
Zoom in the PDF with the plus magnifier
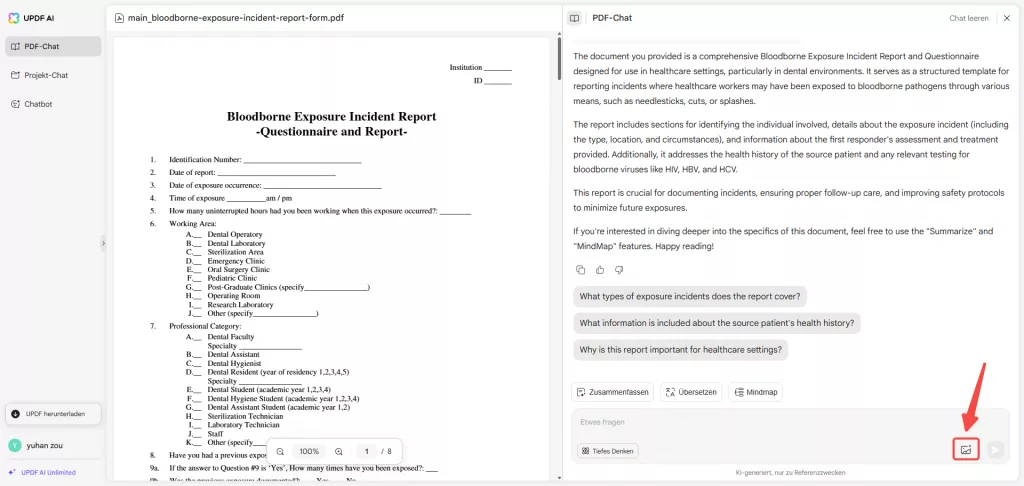(x=338, y=451)
